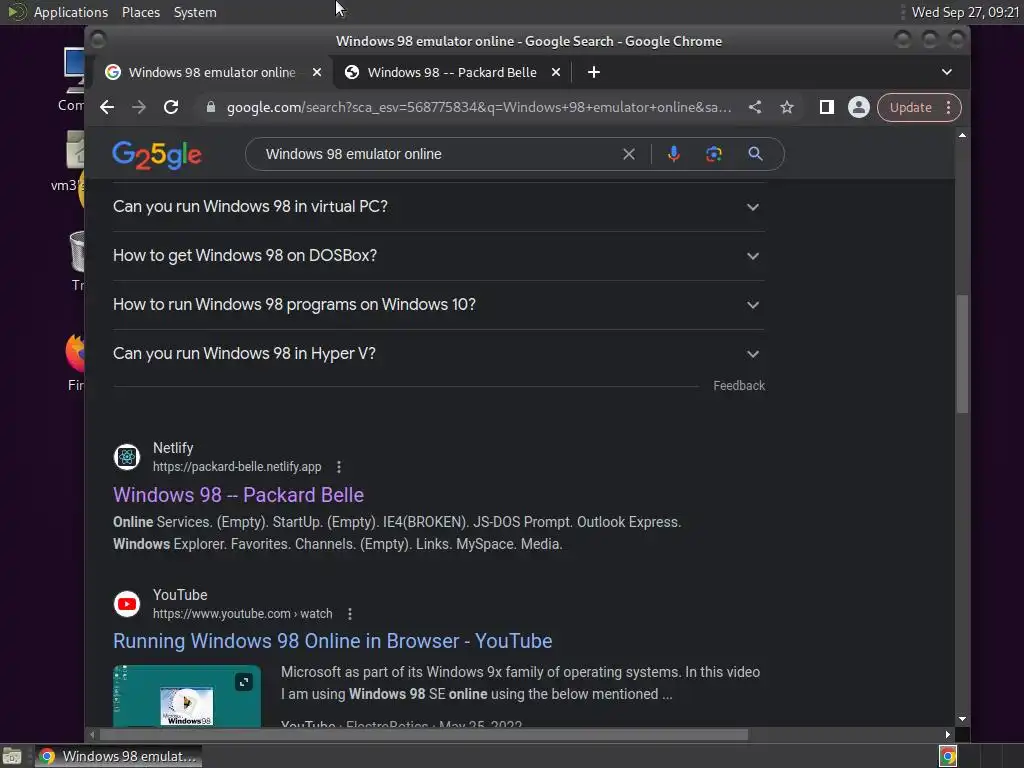Open the Chrome side panel icon
1024x768 pixels.
point(827,107)
